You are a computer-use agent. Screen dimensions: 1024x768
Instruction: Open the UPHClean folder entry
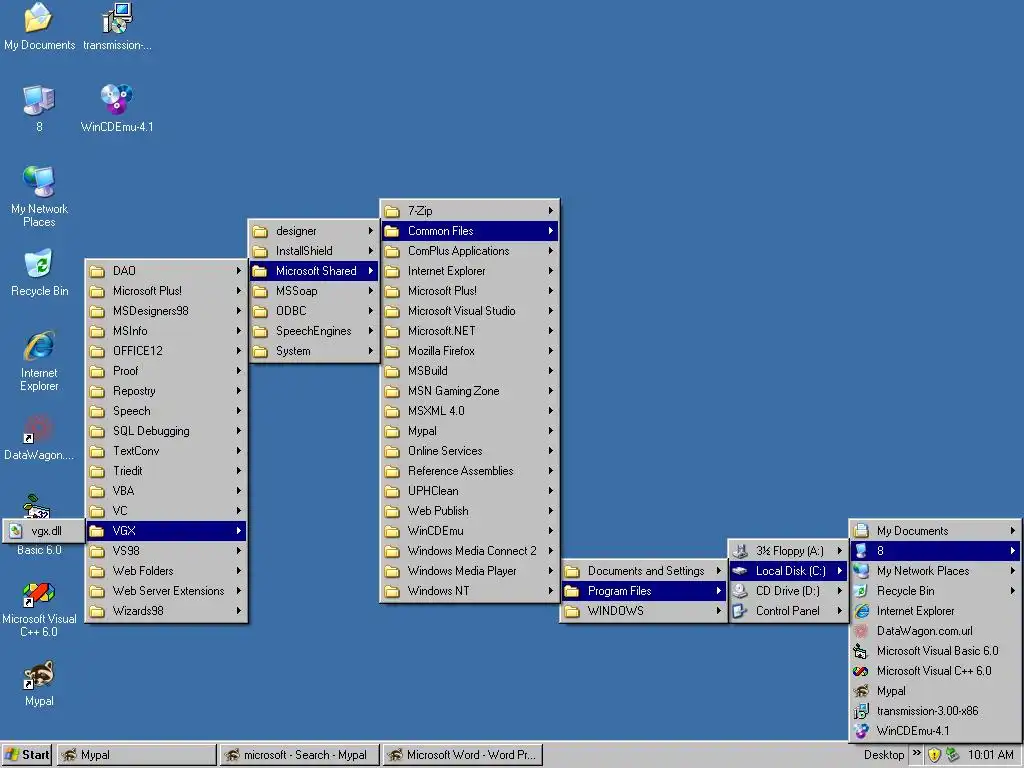coord(470,491)
